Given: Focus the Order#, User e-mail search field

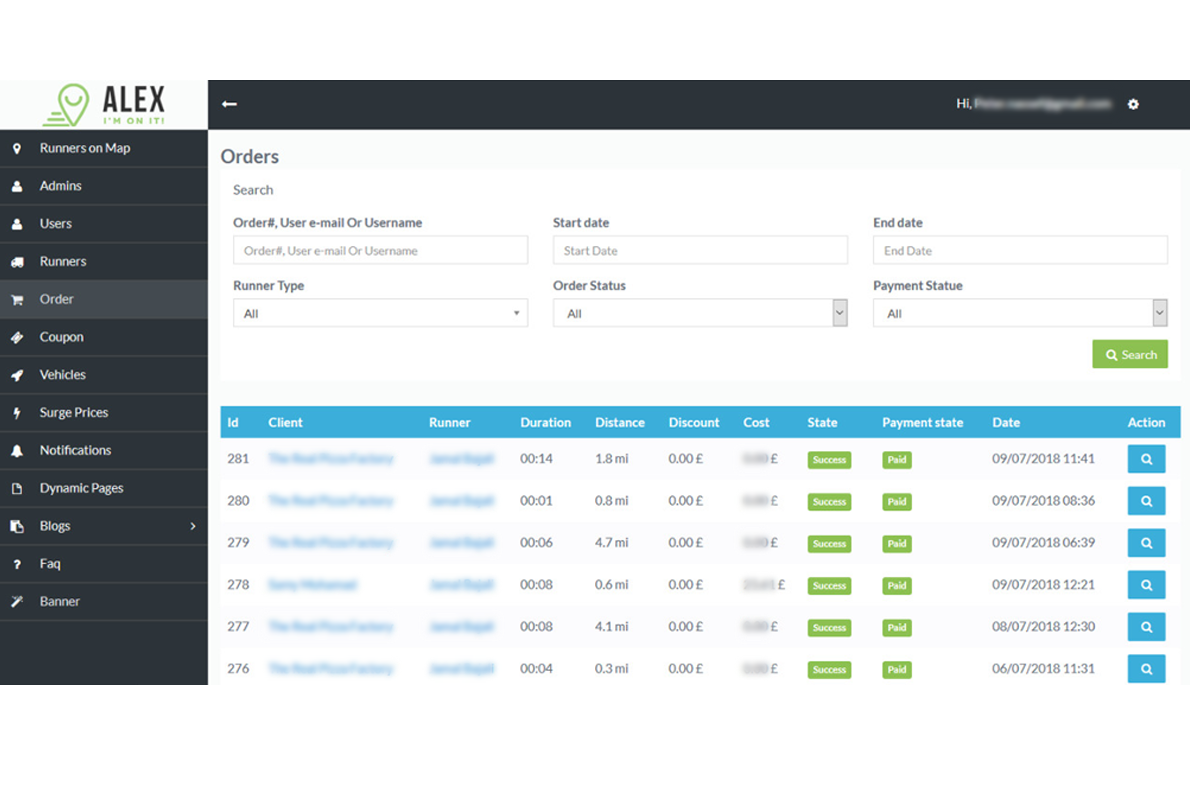Looking at the screenshot, I should pos(380,250).
